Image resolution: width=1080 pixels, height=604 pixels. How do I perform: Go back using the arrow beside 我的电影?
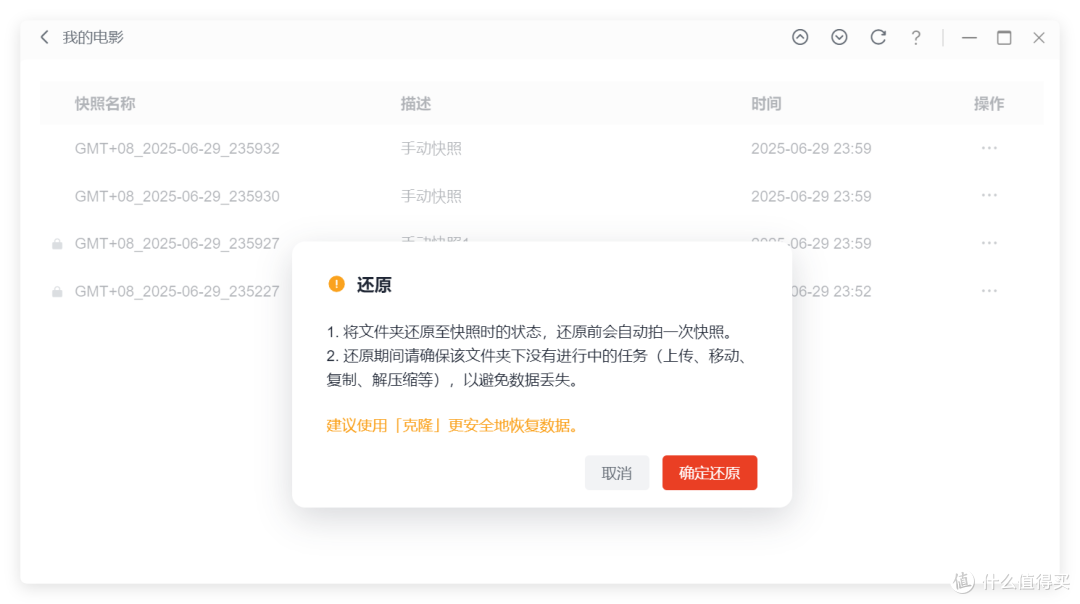(x=45, y=37)
